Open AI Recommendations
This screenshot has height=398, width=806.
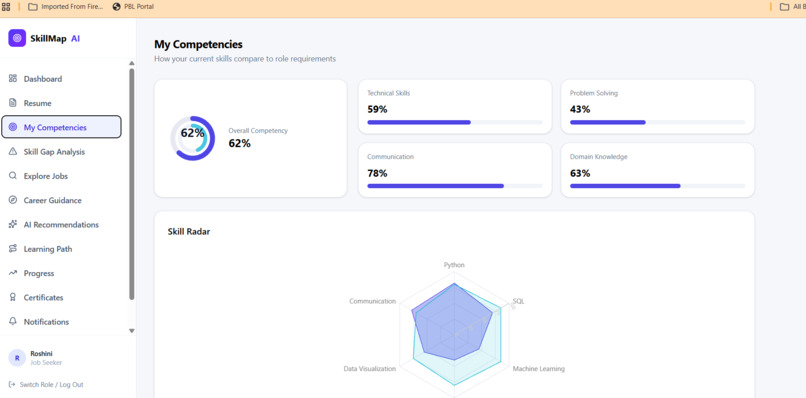(62, 225)
